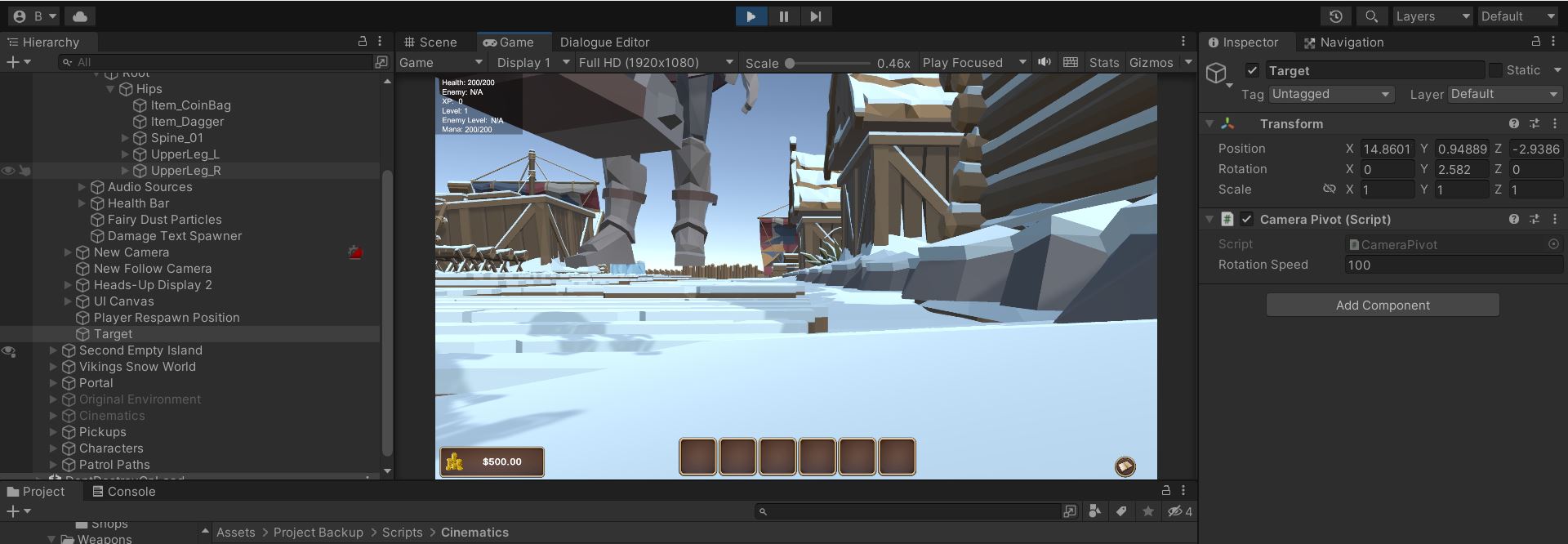The width and height of the screenshot is (1568, 544).
Task: Switch to the Scene tab
Action: click(430, 42)
